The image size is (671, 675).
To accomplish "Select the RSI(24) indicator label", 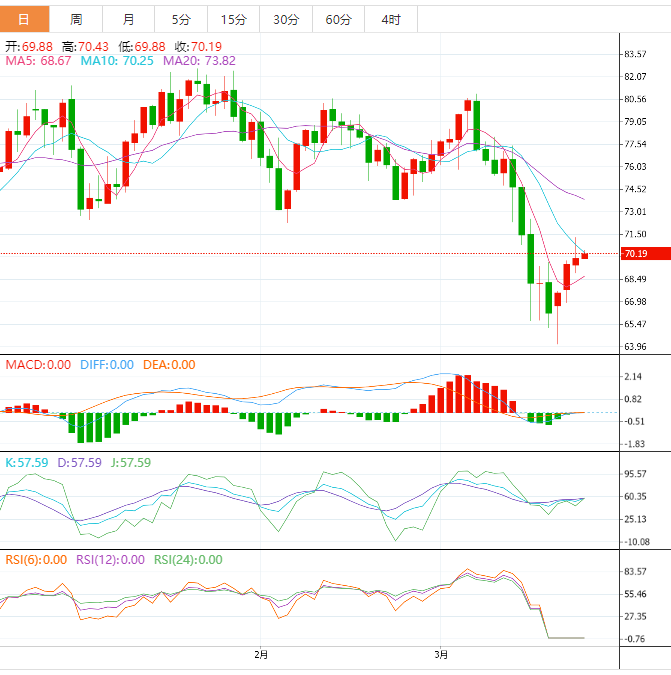I will (x=188, y=560).
